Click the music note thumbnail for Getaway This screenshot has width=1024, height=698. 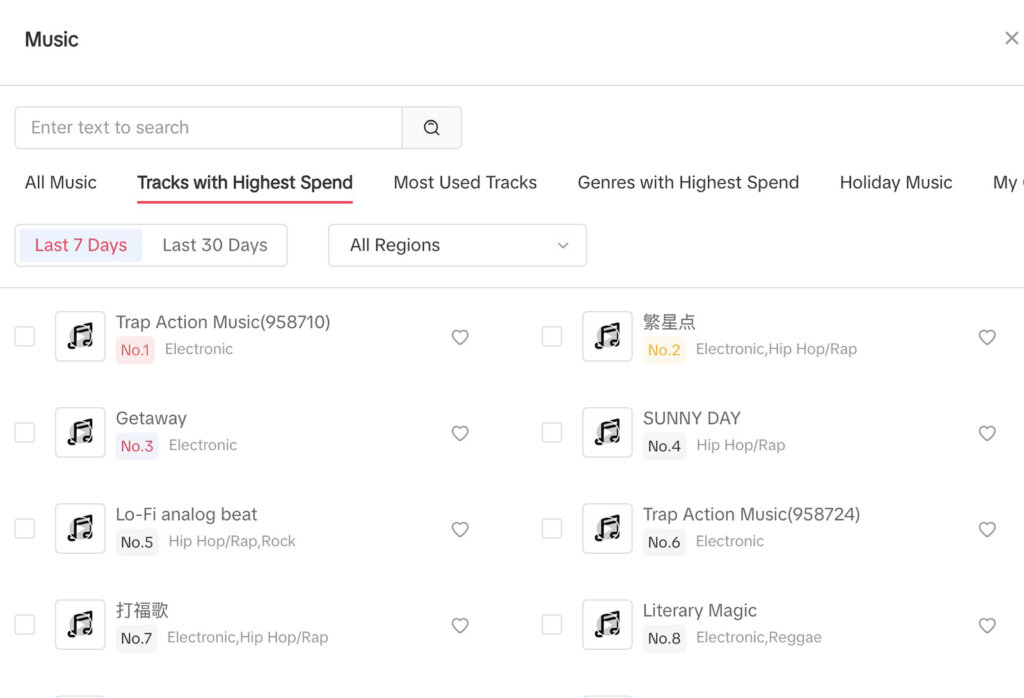click(x=80, y=432)
